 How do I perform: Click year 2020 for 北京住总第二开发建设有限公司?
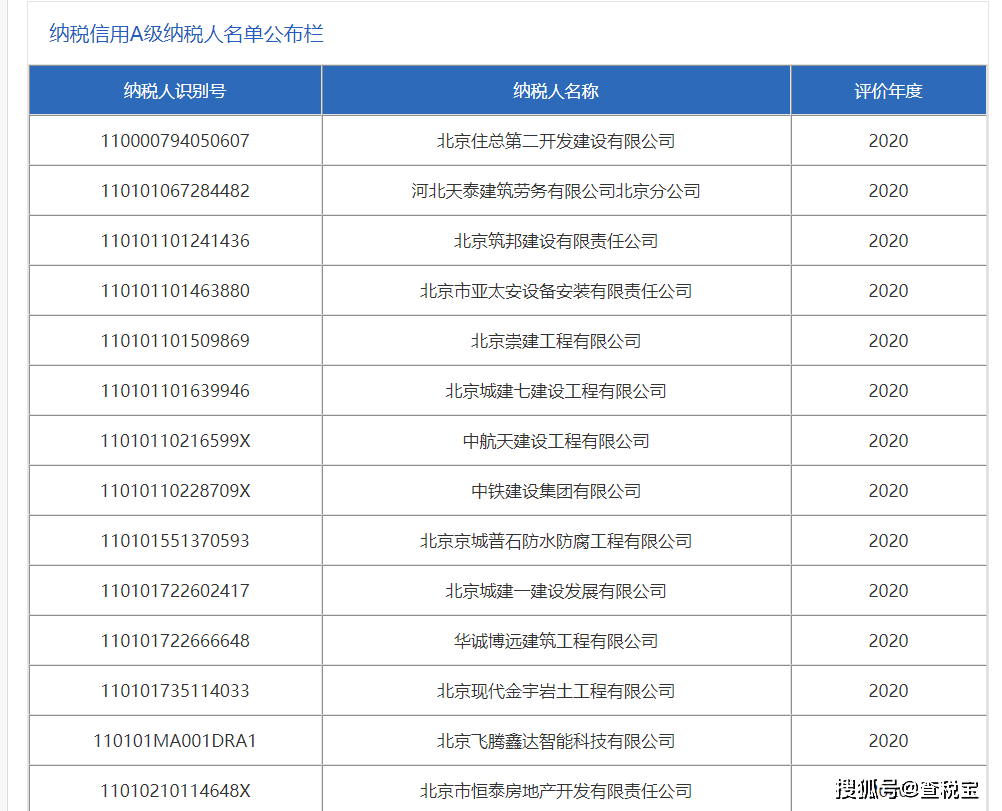pyautogui.click(x=888, y=141)
